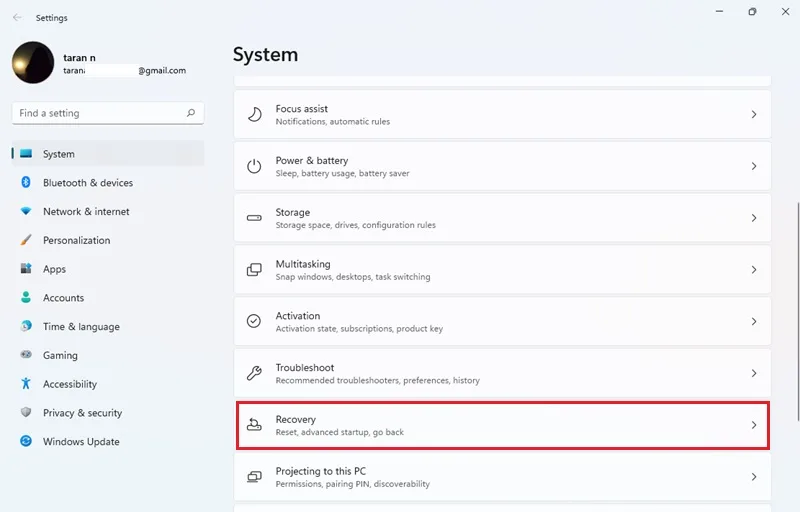The width and height of the screenshot is (800, 512).
Task: Click the Apps icon in sidebar
Action: (x=26, y=268)
